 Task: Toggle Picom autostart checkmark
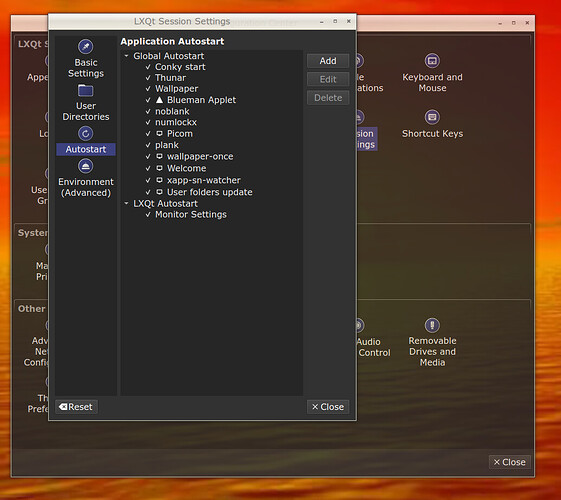(148, 134)
